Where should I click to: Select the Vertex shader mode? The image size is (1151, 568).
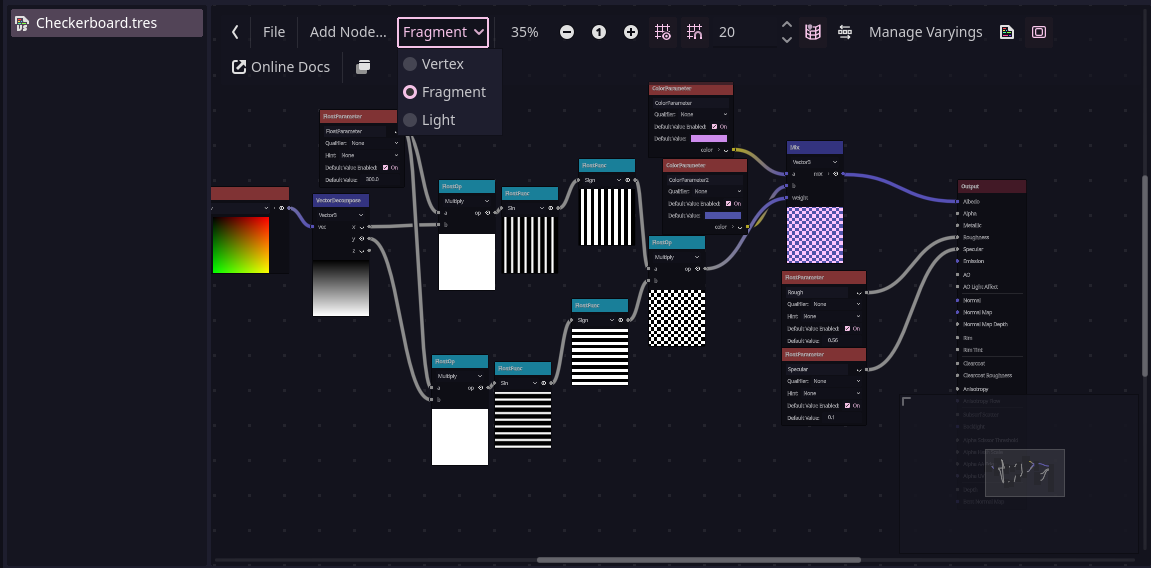pyautogui.click(x=442, y=64)
